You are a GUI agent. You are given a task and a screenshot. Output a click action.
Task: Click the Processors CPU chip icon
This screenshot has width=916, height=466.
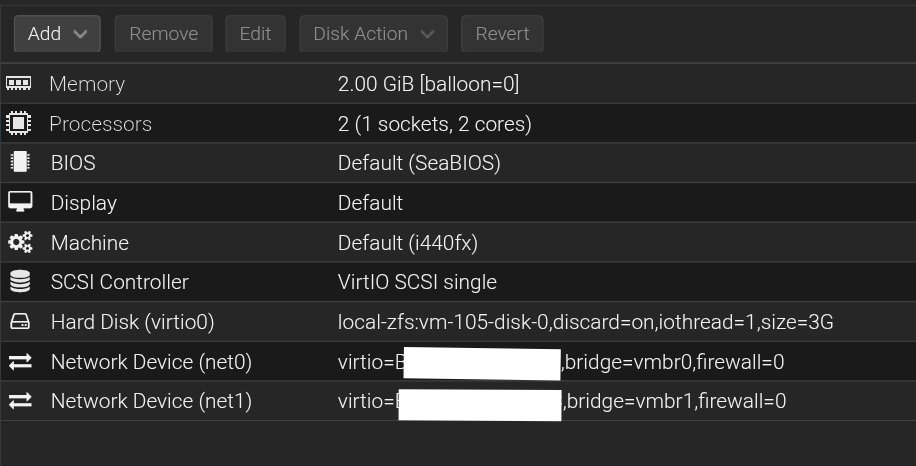(x=19, y=124)
